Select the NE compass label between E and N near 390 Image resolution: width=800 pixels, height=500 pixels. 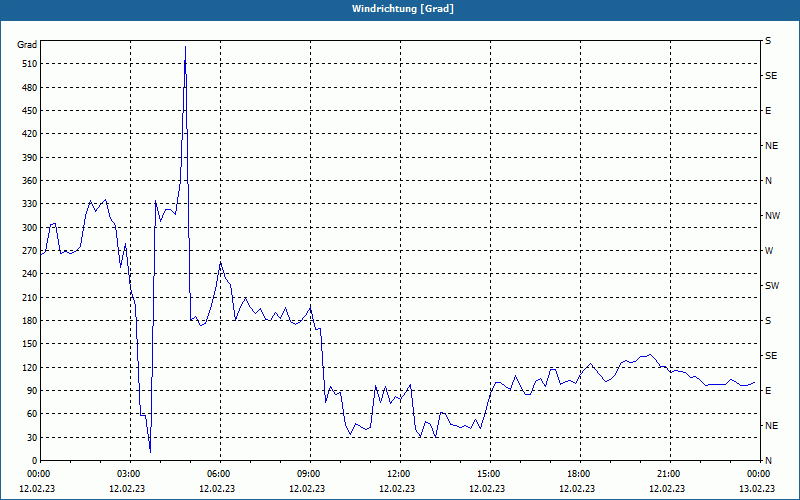click(771, 146)
